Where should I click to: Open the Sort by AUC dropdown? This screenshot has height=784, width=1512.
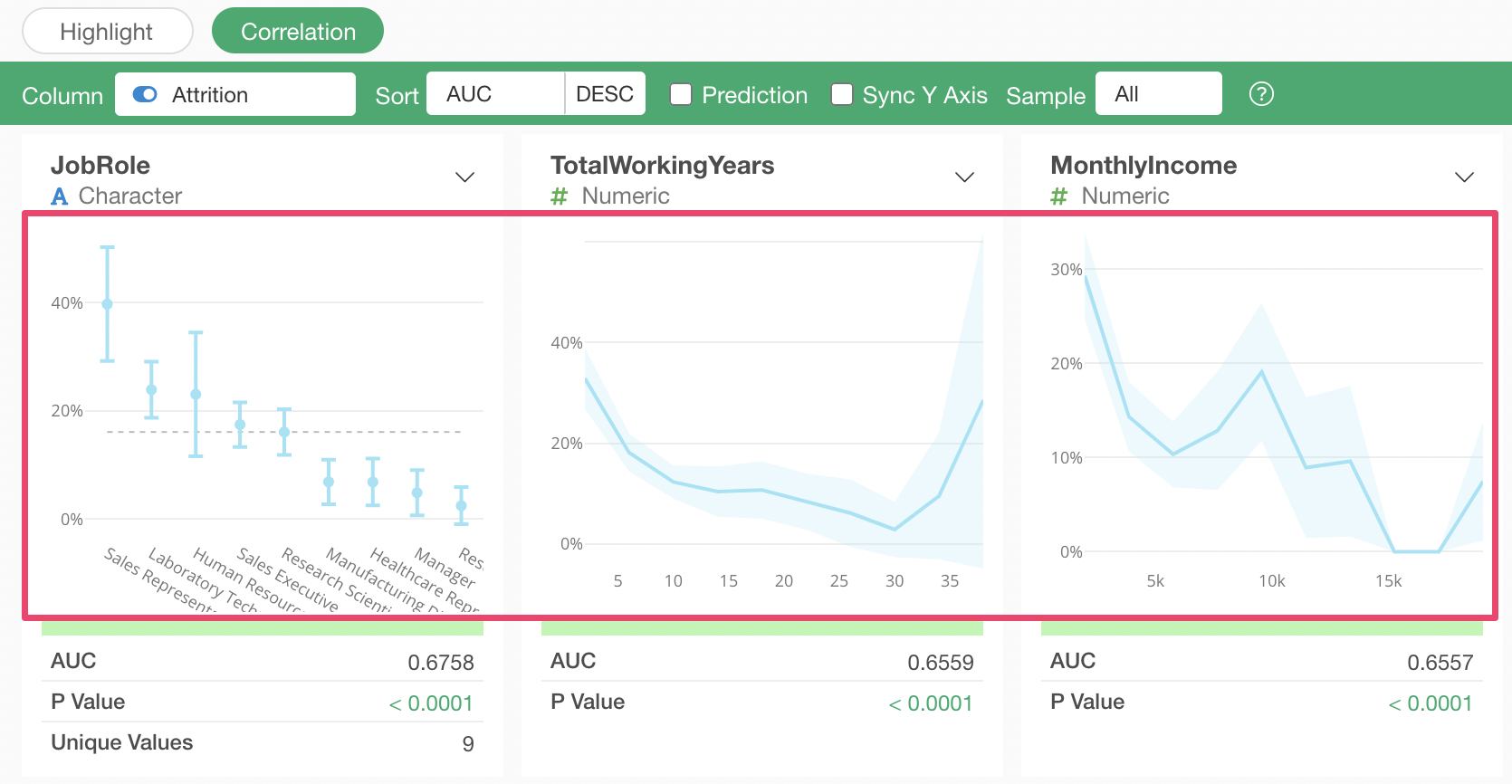point(495,94)
